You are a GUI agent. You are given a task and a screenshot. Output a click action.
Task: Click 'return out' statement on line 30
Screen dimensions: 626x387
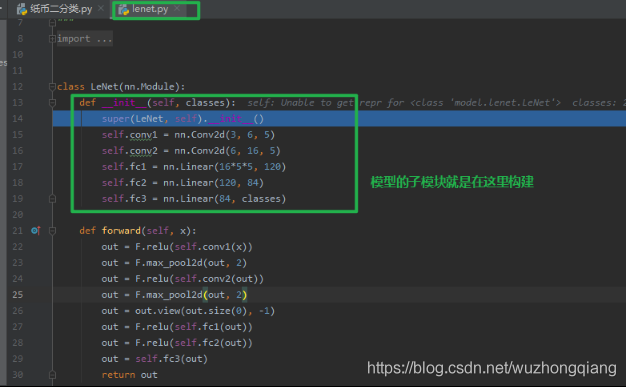[x=129, y=375]
